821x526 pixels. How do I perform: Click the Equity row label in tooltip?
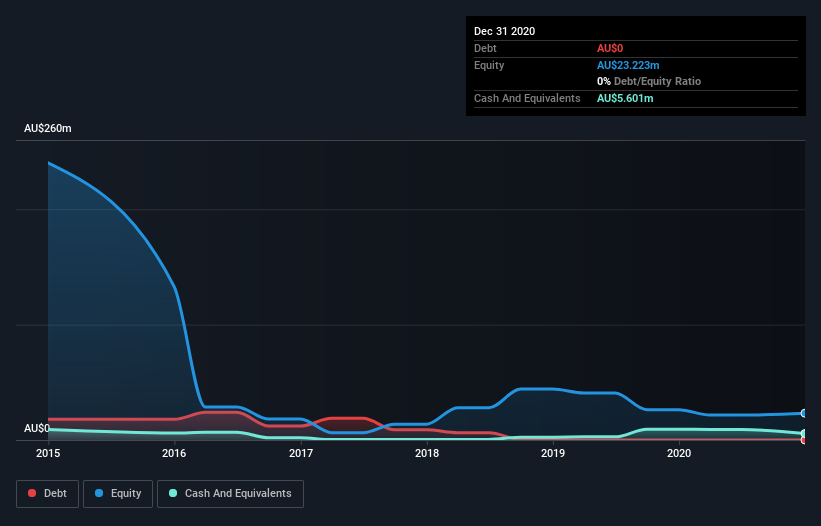[489, 65]
